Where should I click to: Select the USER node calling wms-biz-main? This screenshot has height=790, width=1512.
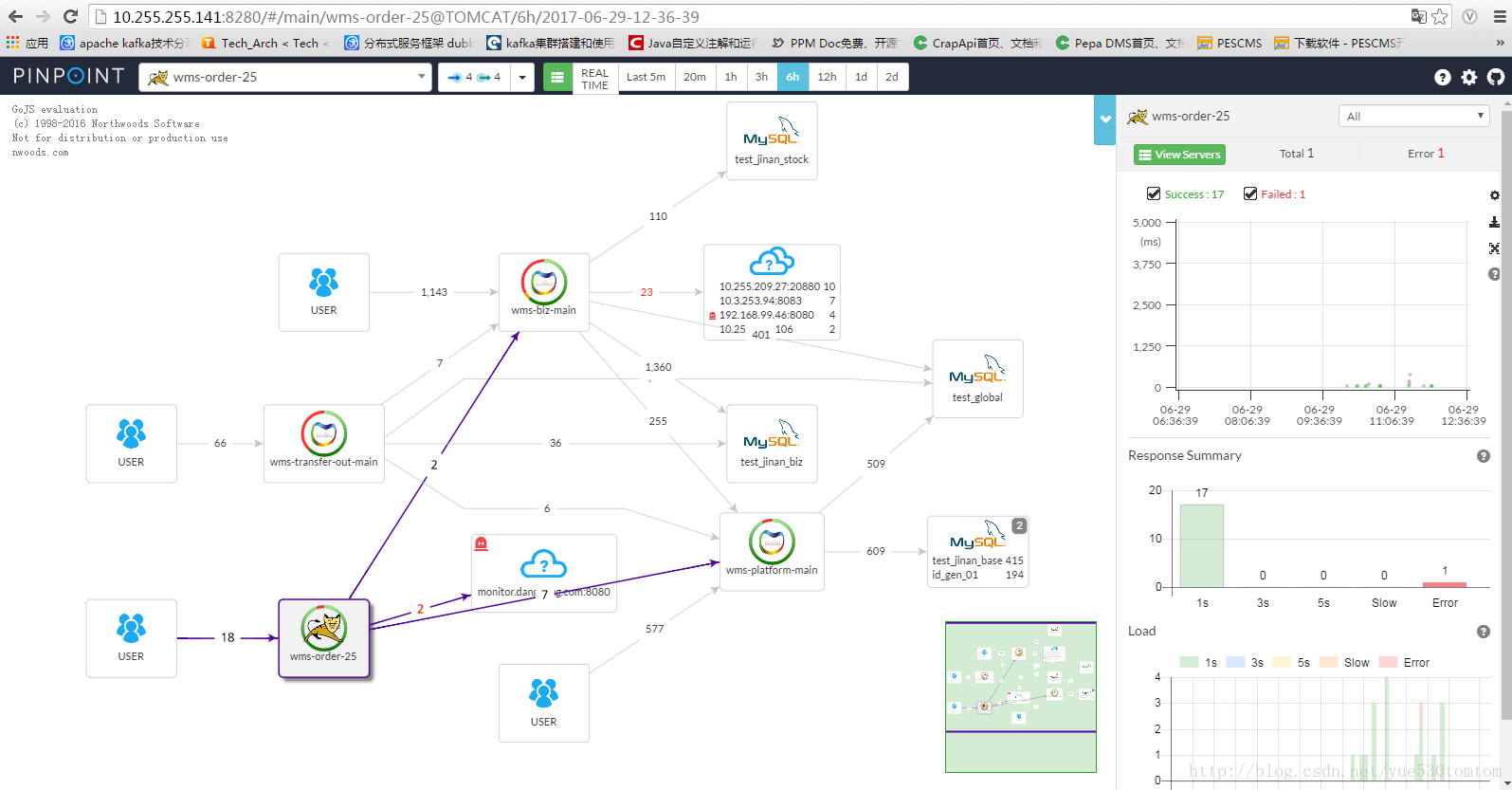323,292
